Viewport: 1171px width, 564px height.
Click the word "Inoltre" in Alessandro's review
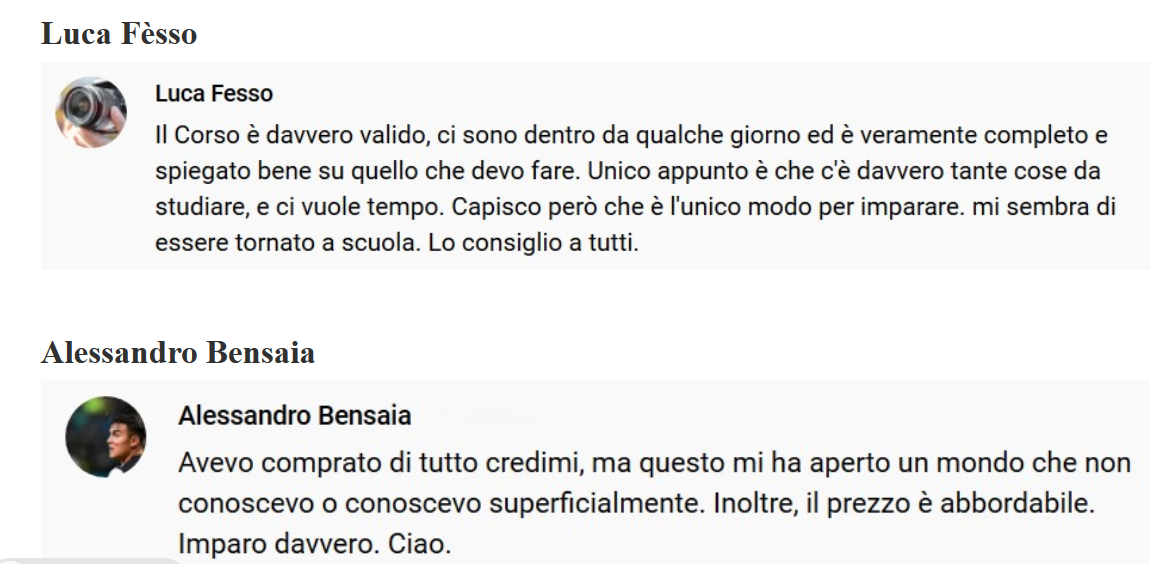tap(748, 504)
